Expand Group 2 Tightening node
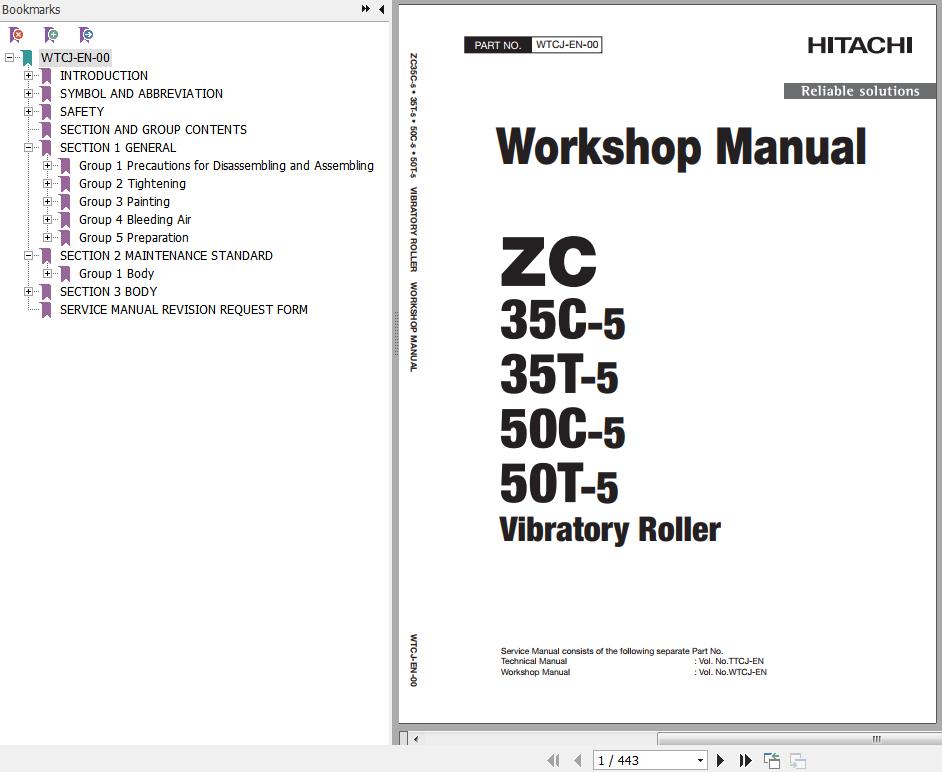 (x=47, y=184)
